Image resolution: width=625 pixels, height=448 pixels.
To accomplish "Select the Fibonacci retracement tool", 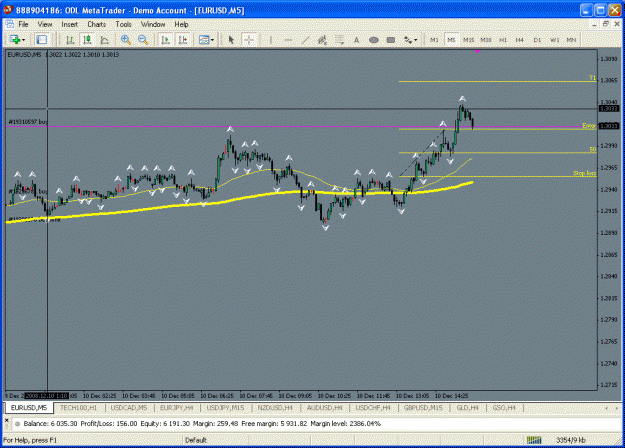I will pos(340,40).
